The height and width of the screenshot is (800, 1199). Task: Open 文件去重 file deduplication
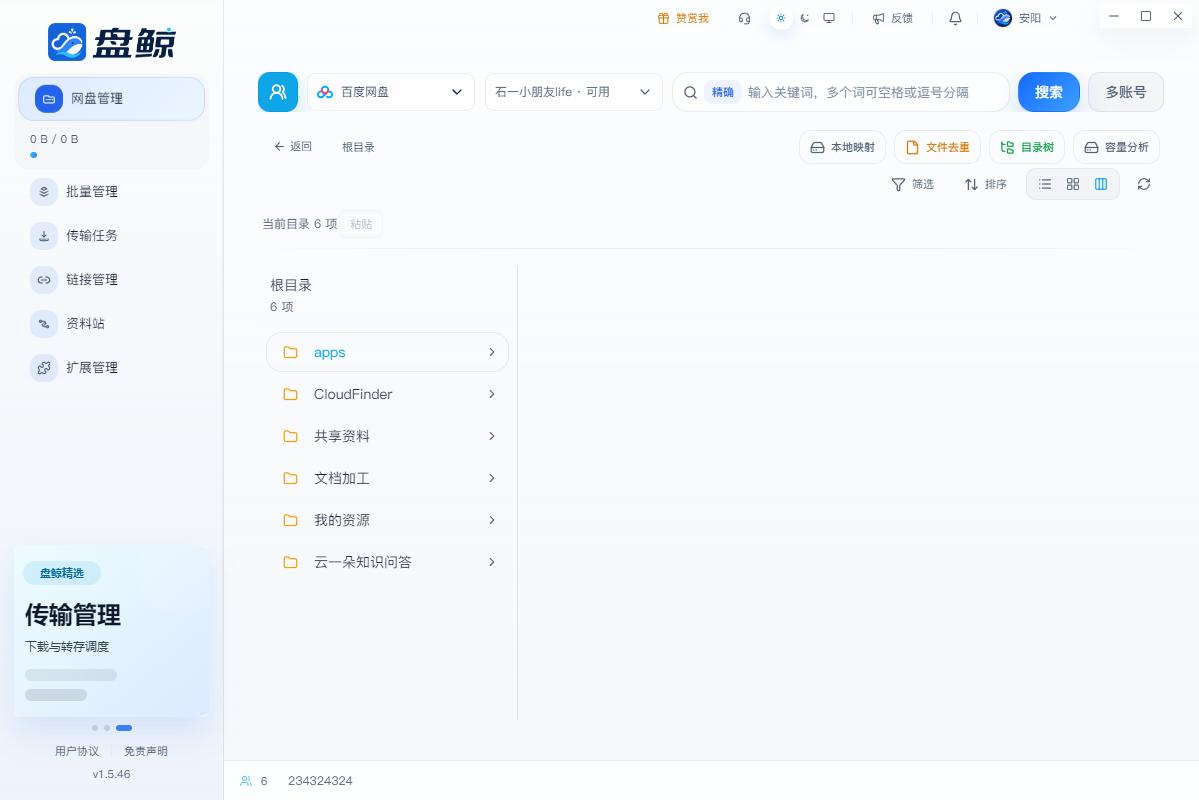[937, 147]
